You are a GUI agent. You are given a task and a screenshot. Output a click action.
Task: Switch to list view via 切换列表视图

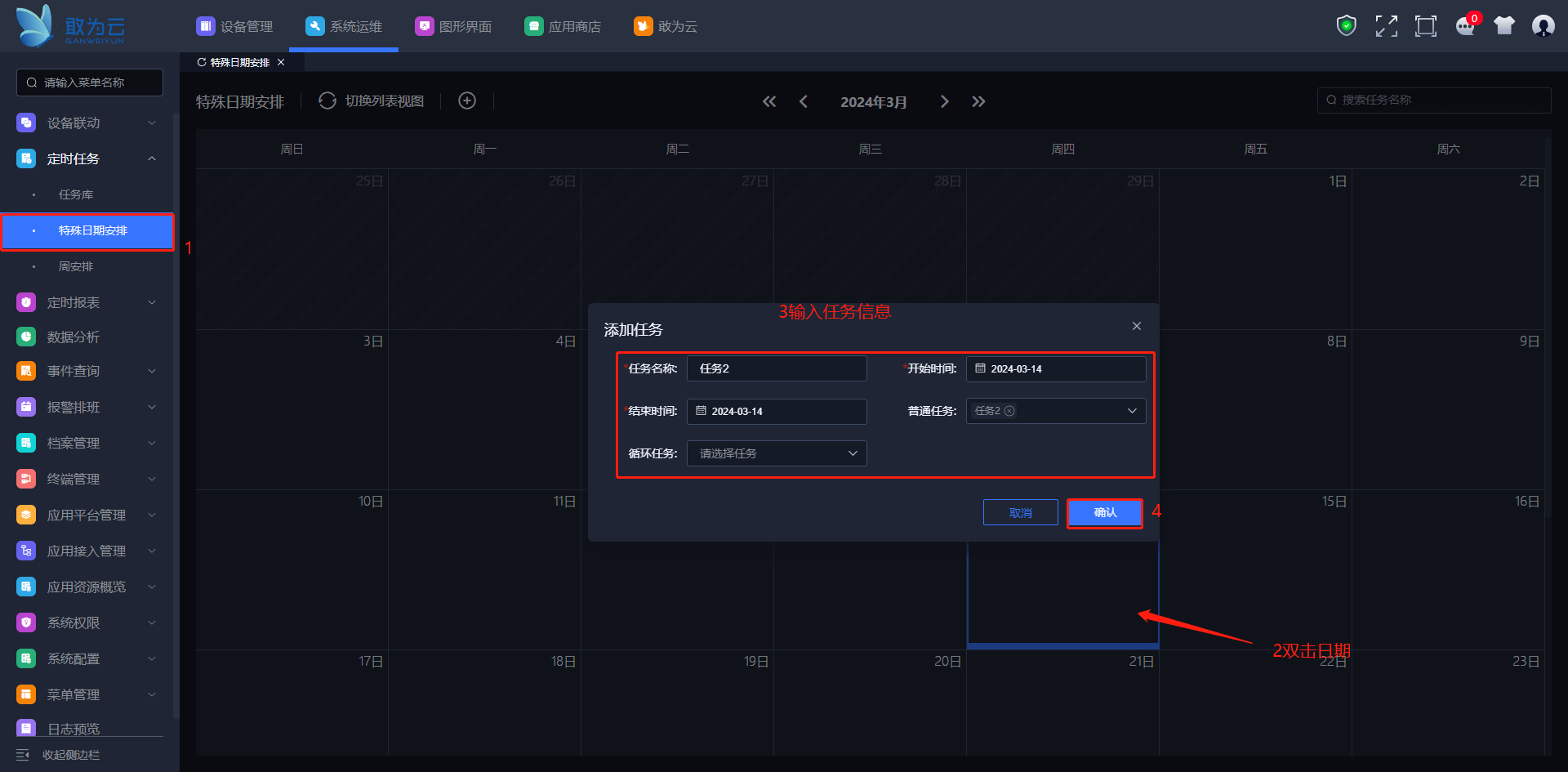tap(372, 100)
